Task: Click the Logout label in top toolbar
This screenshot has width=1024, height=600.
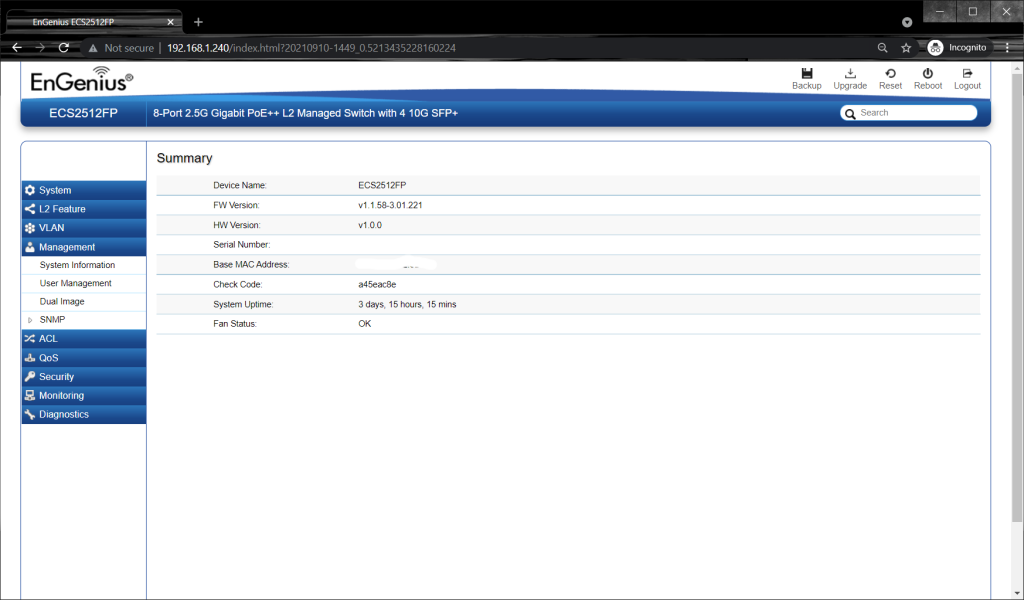Action: pyautogui.click(x=967, y=86)
